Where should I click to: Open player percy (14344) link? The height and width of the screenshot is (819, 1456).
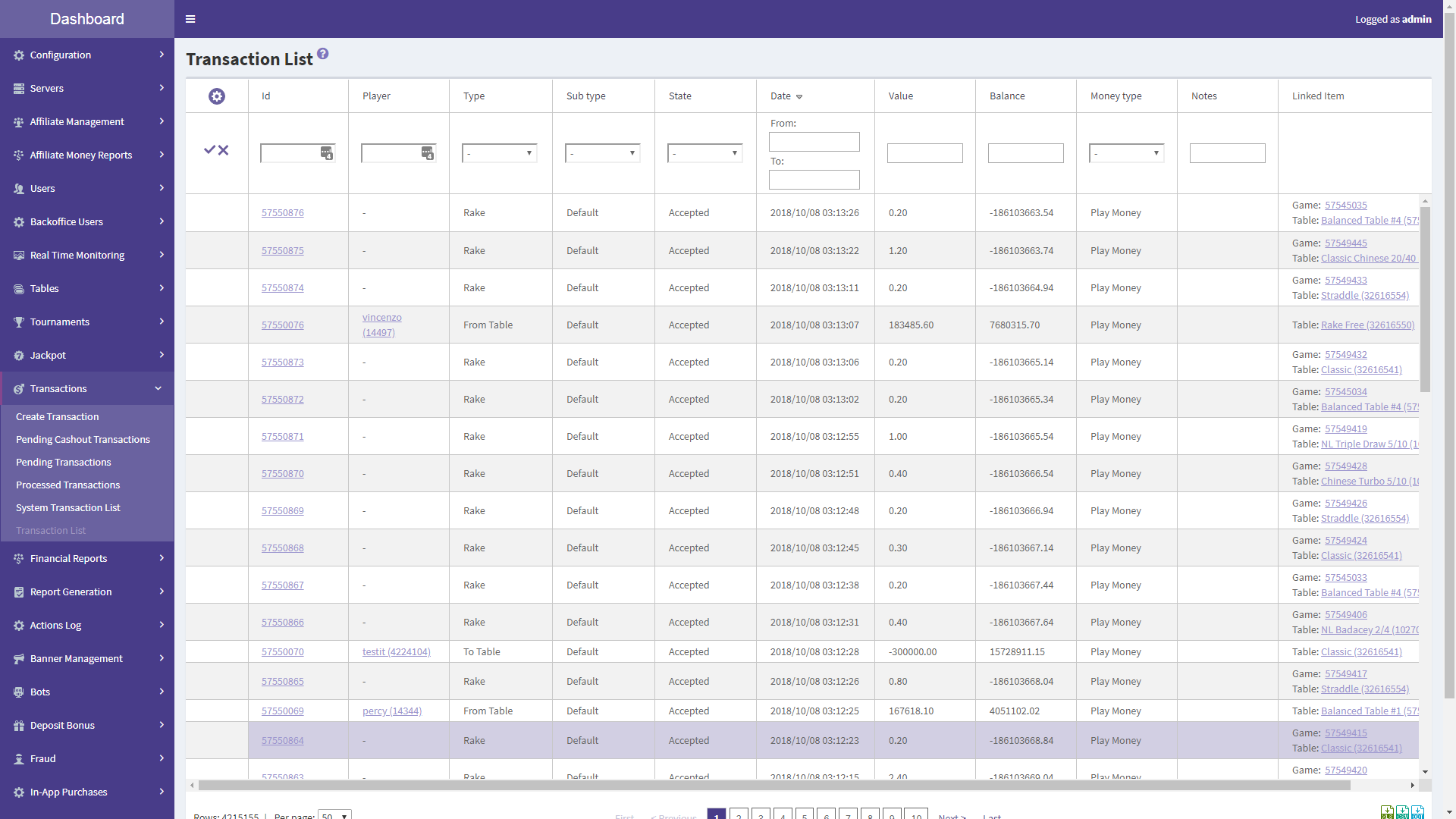point(392,711)
